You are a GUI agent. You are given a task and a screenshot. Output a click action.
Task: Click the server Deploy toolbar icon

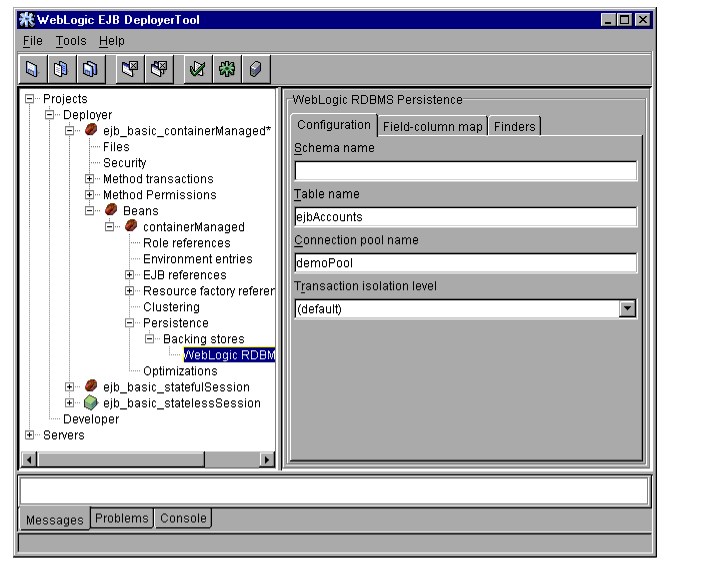(256, 69)
